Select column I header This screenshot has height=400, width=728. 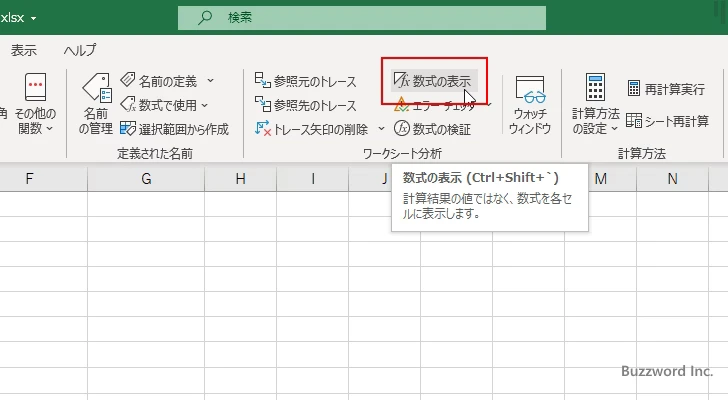(313, 179)
